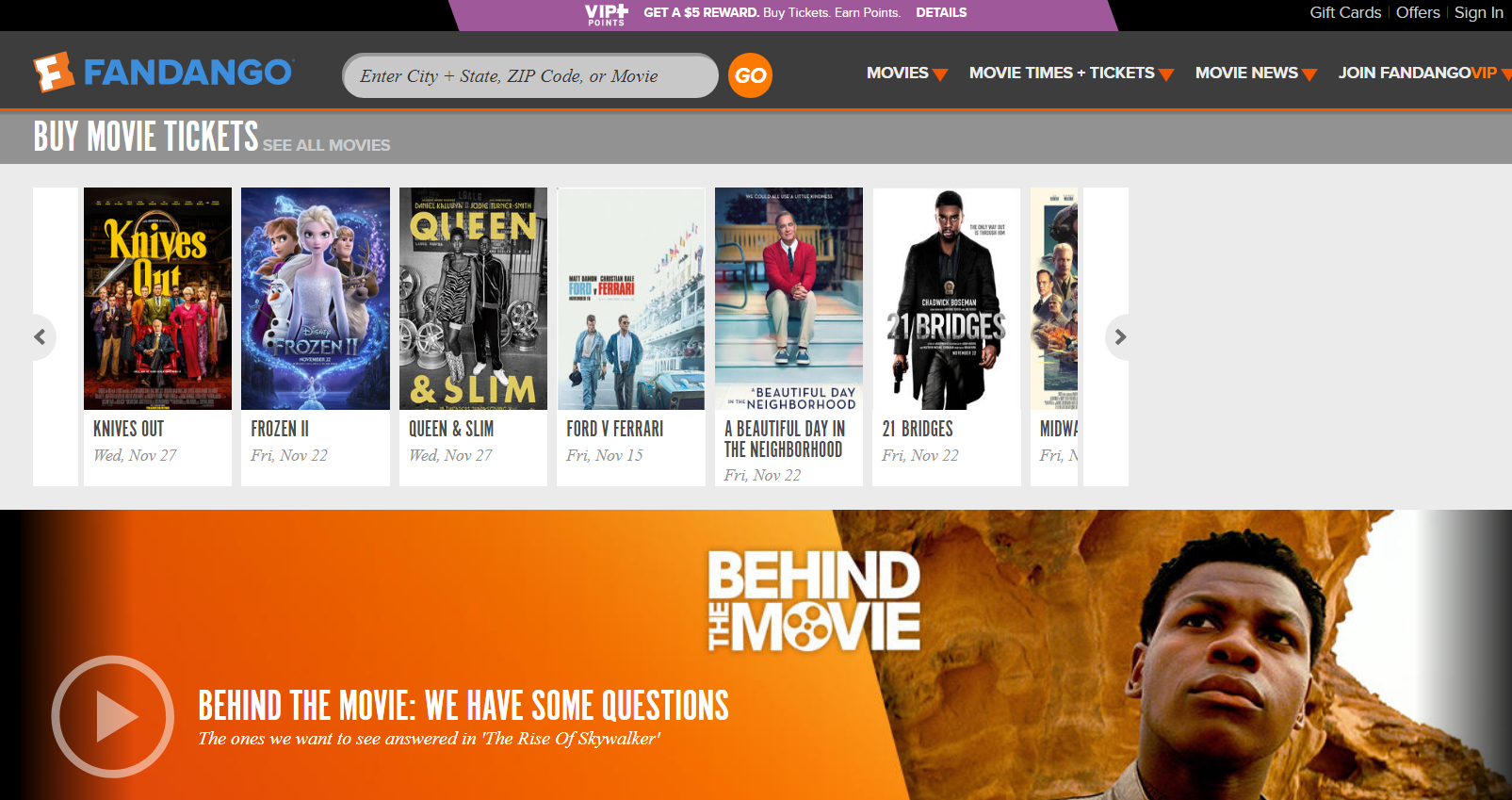Click the Sign In link
Viewport: 1512px width, 800px height.
point(1478,12)
